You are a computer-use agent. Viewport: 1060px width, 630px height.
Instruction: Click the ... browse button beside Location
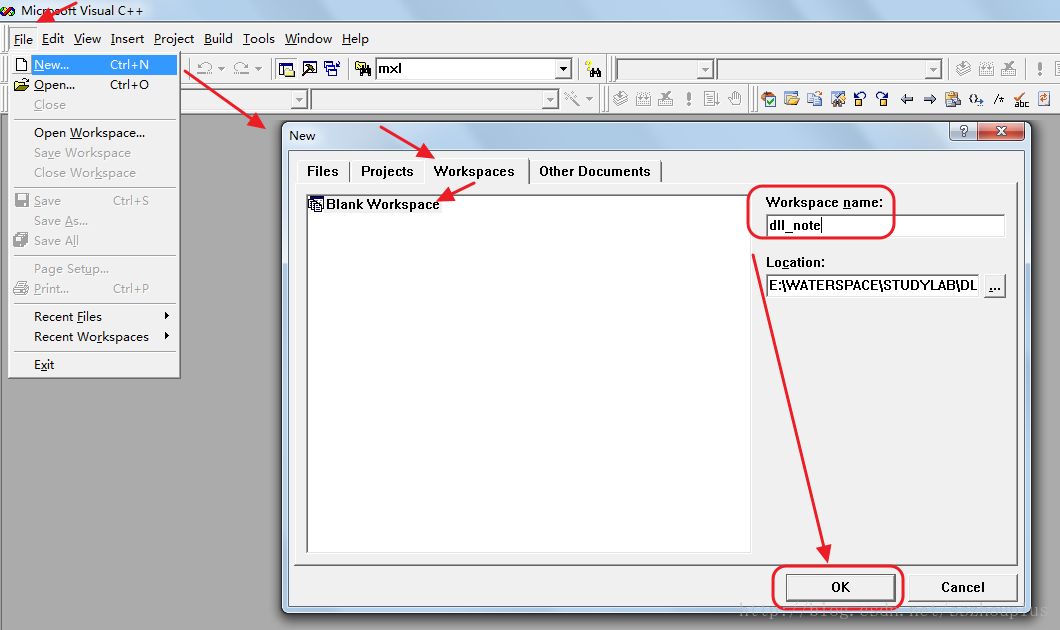pyautogui.click(x=994, y=286)
